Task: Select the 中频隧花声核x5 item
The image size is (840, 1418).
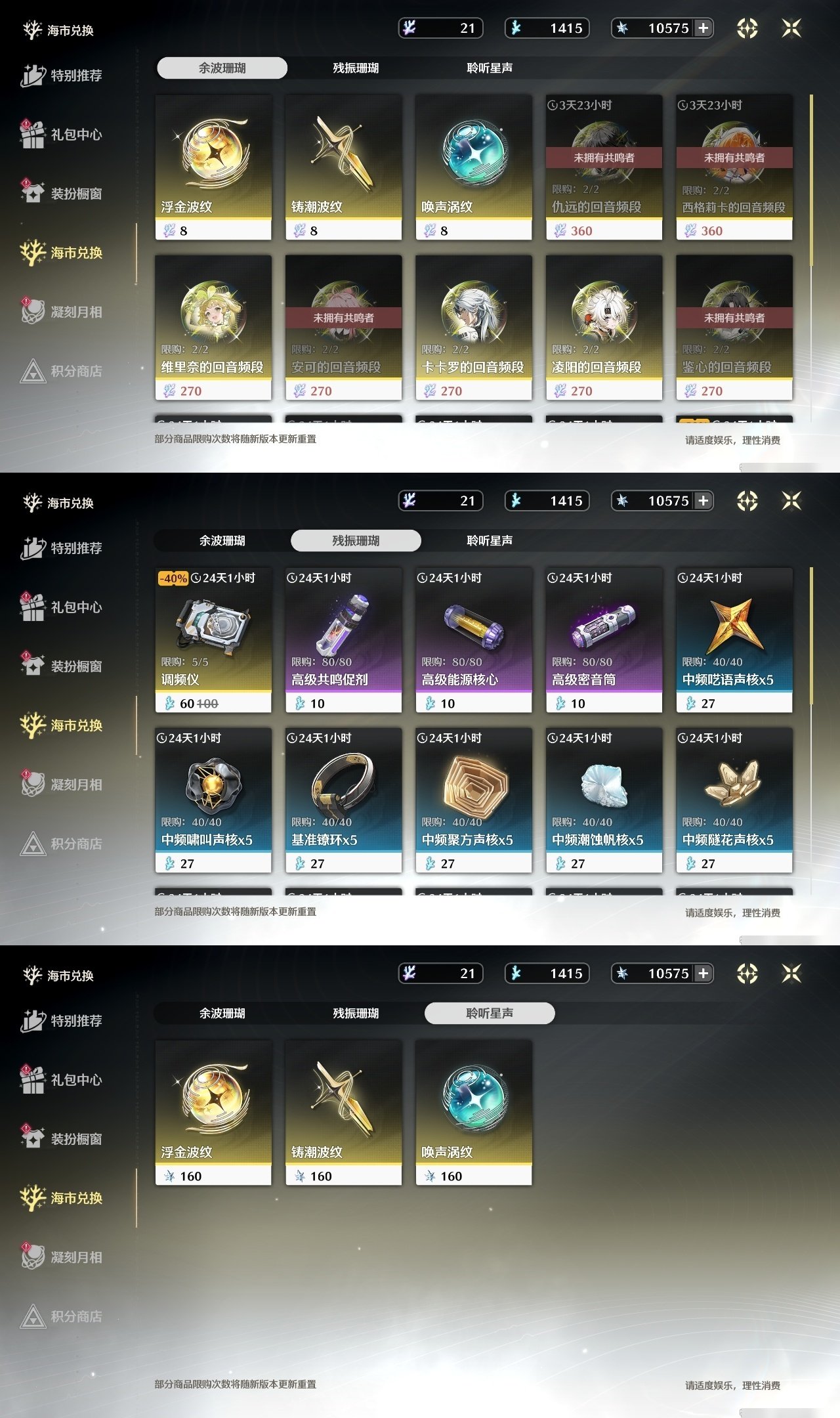Action: click(734, 800)
